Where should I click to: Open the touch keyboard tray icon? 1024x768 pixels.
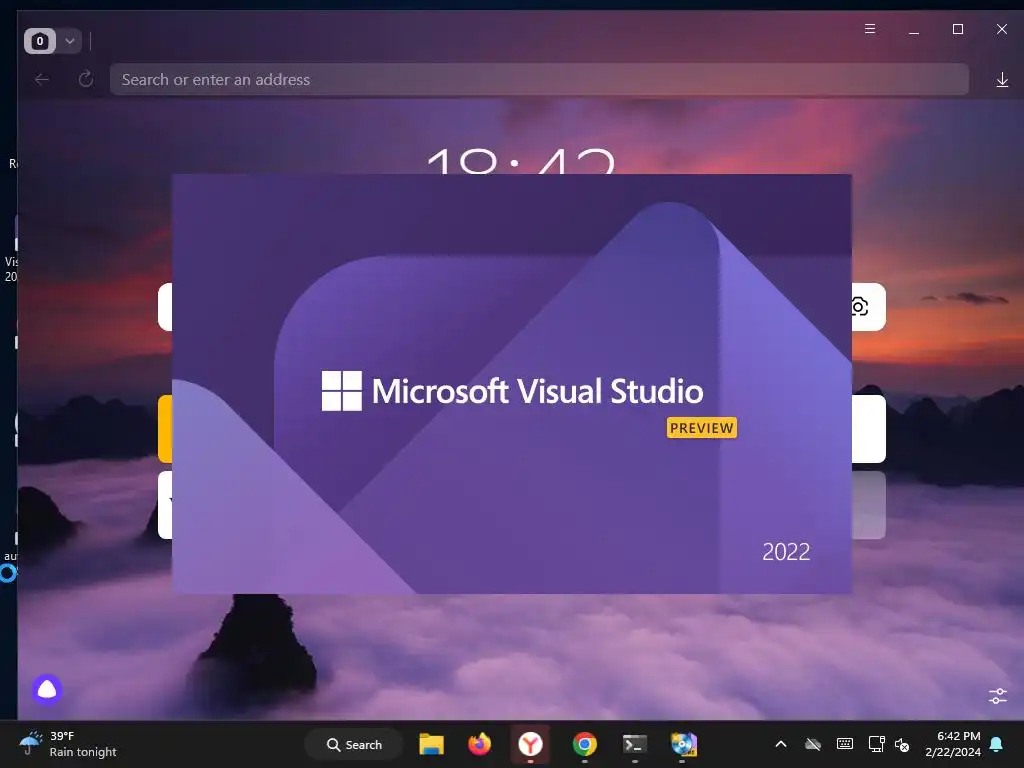coord(844,744)
